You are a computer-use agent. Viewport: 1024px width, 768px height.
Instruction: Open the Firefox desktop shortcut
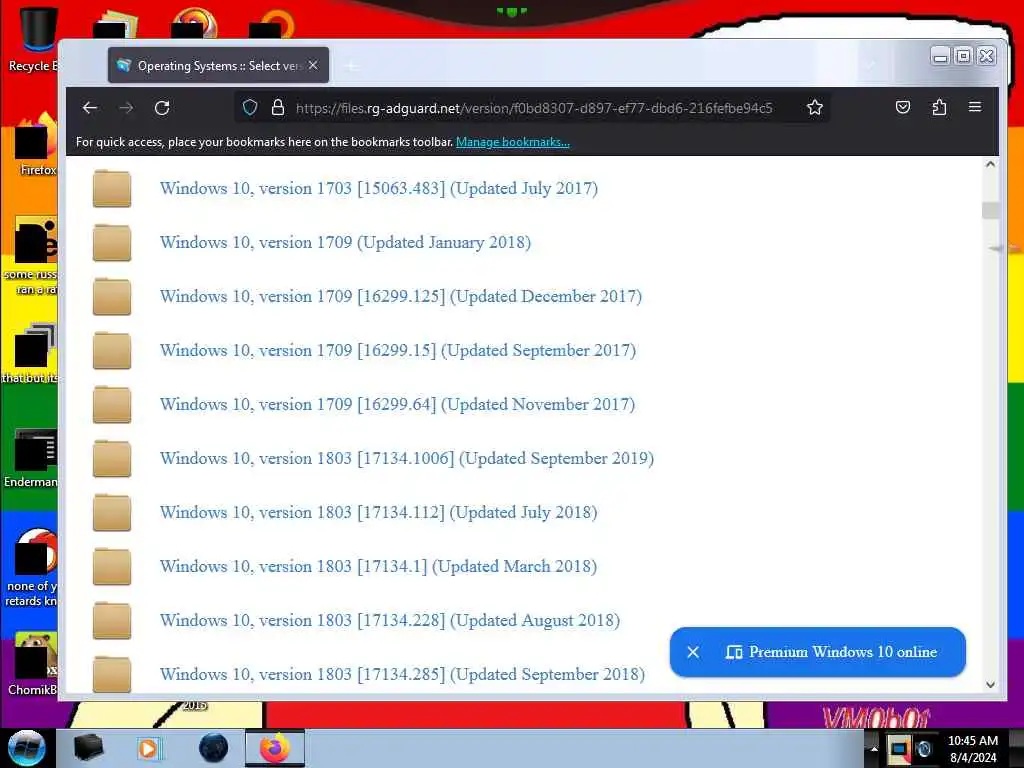(x=37, y=144)
